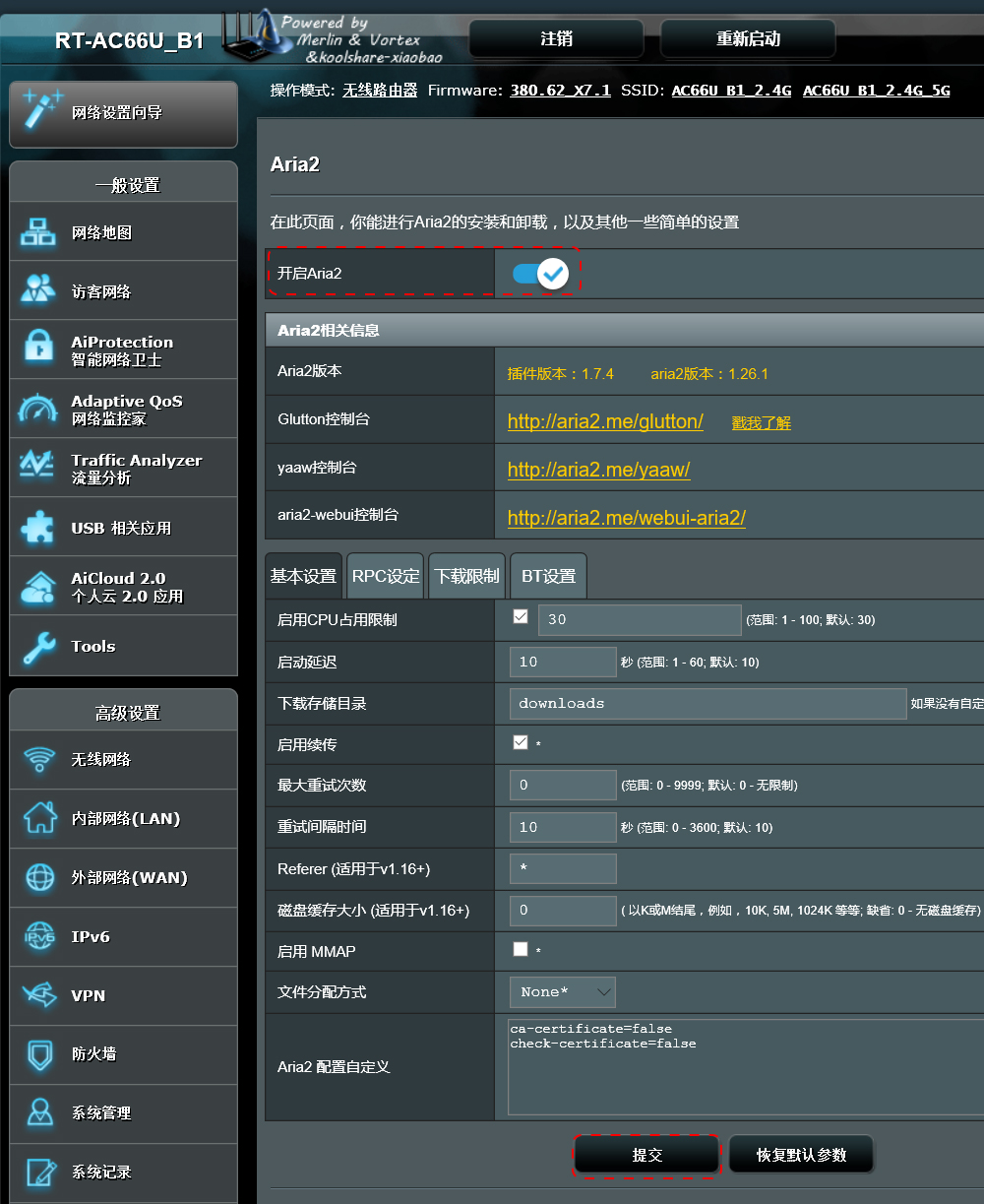Toggle the 开启Aria2 switch
The image size is (984, 1204).
(540, 273)
